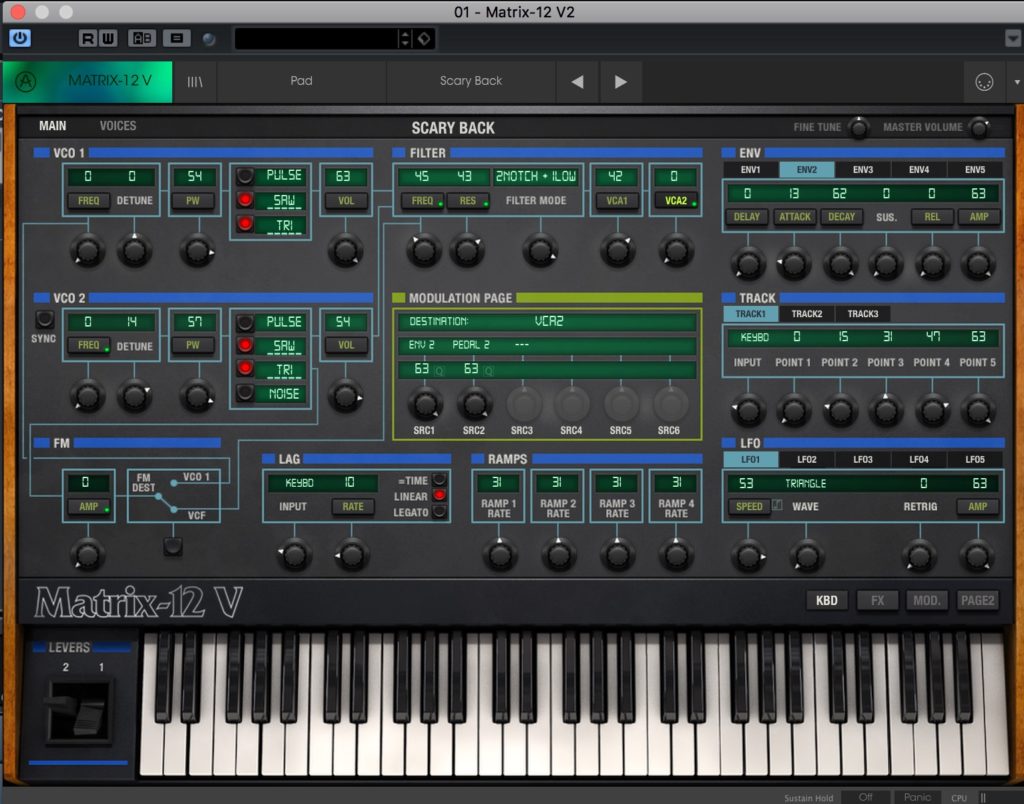1024x804 pixels.
Task: Click the MOD. panel button
Action: click(927, 600)
